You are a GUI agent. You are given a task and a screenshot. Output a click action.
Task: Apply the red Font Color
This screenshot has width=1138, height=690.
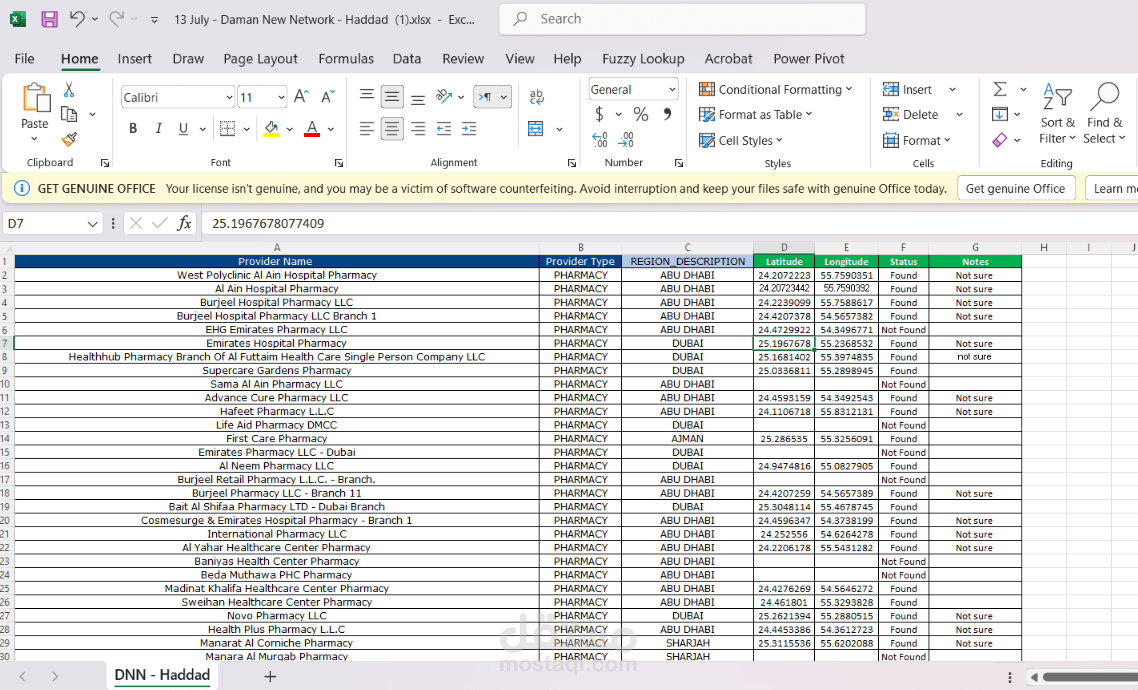[x=312, y=128]
